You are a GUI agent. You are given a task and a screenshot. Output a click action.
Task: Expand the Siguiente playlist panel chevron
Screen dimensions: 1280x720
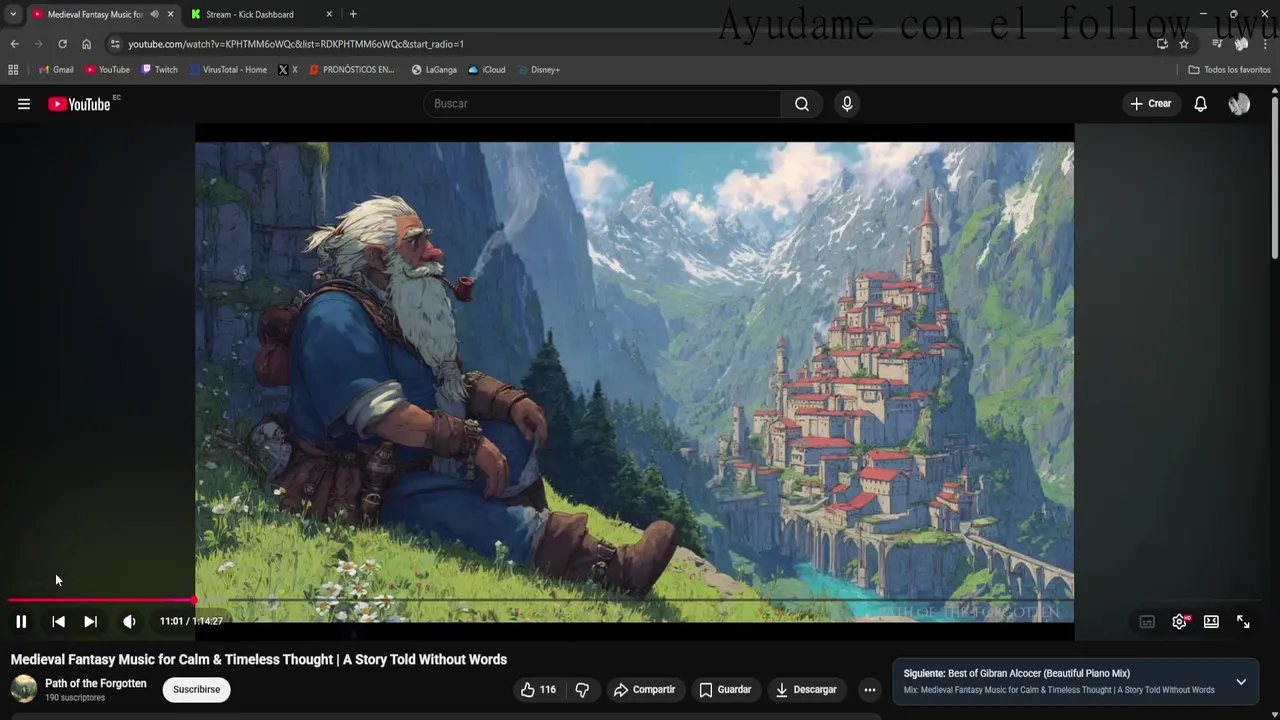tap(1241, 682)
